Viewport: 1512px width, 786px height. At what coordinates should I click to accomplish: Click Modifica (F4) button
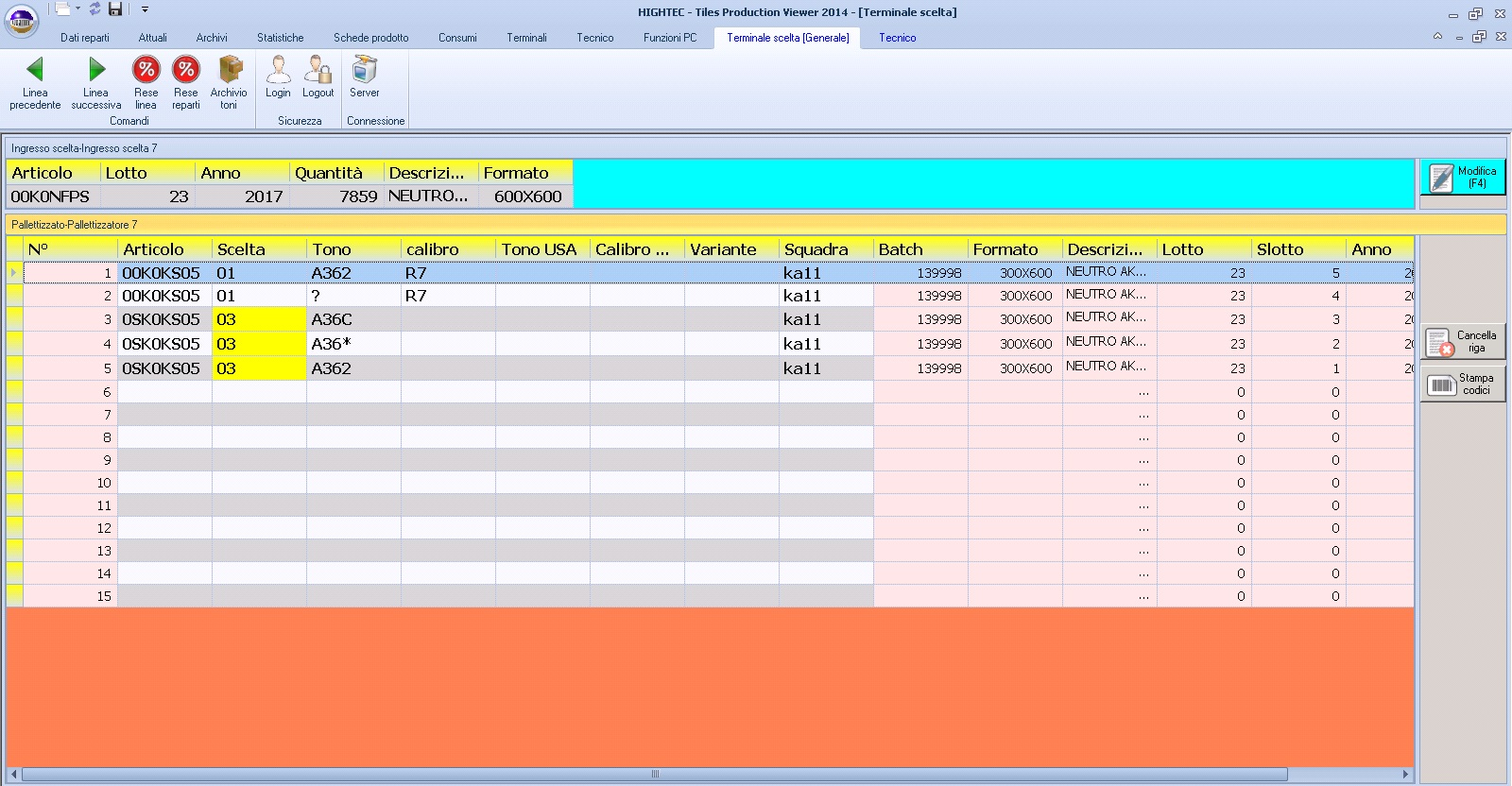click(x=1463, y=178)
